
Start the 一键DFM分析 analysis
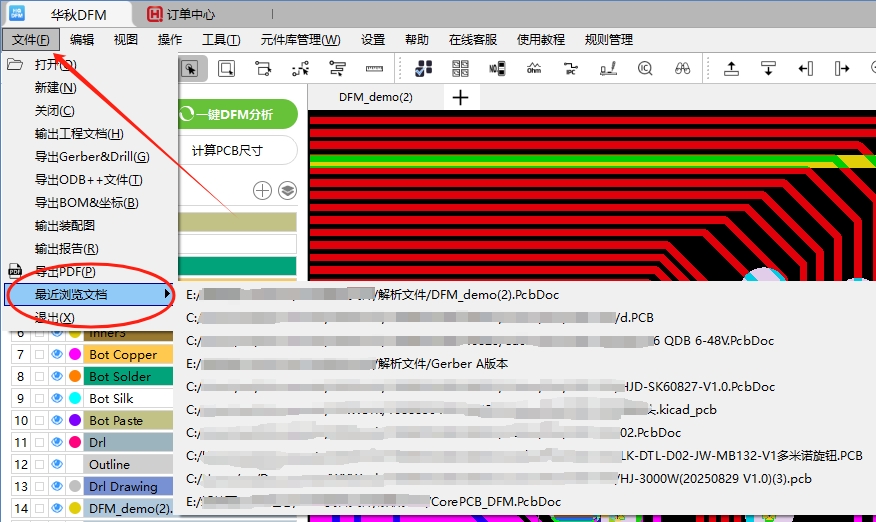pos(238,115)
